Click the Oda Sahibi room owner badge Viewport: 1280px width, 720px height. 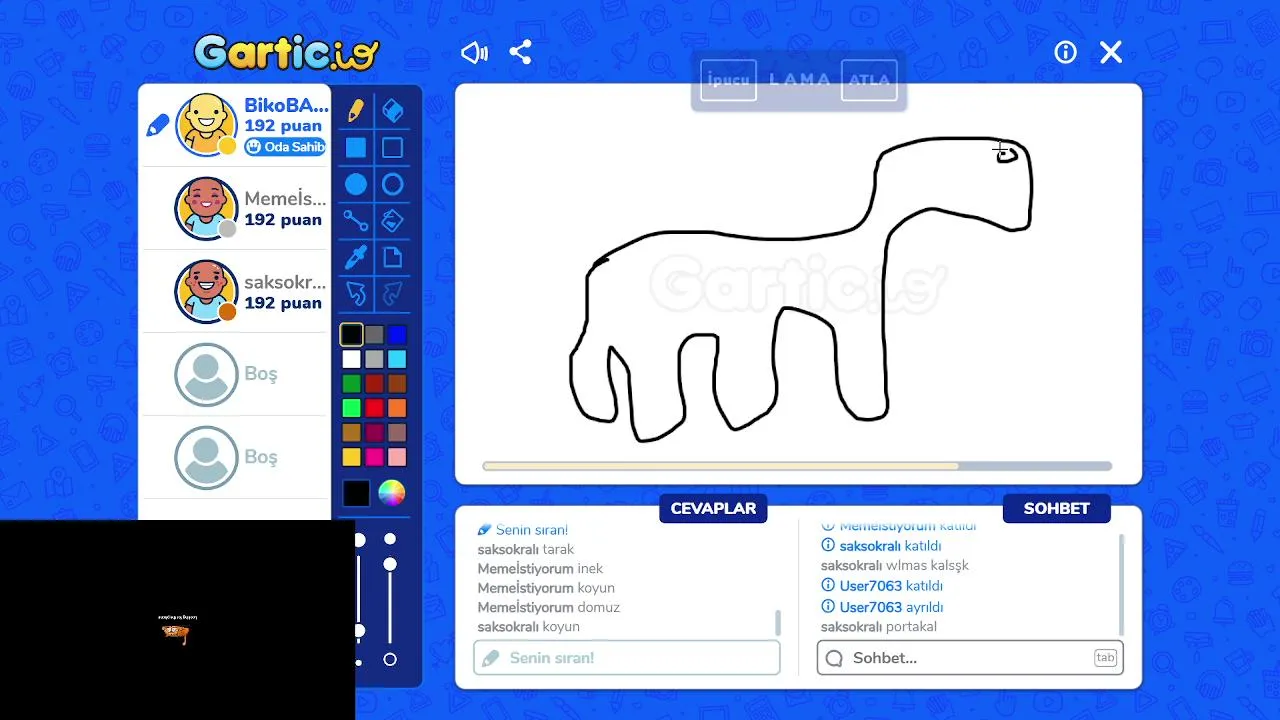[285, 147]
